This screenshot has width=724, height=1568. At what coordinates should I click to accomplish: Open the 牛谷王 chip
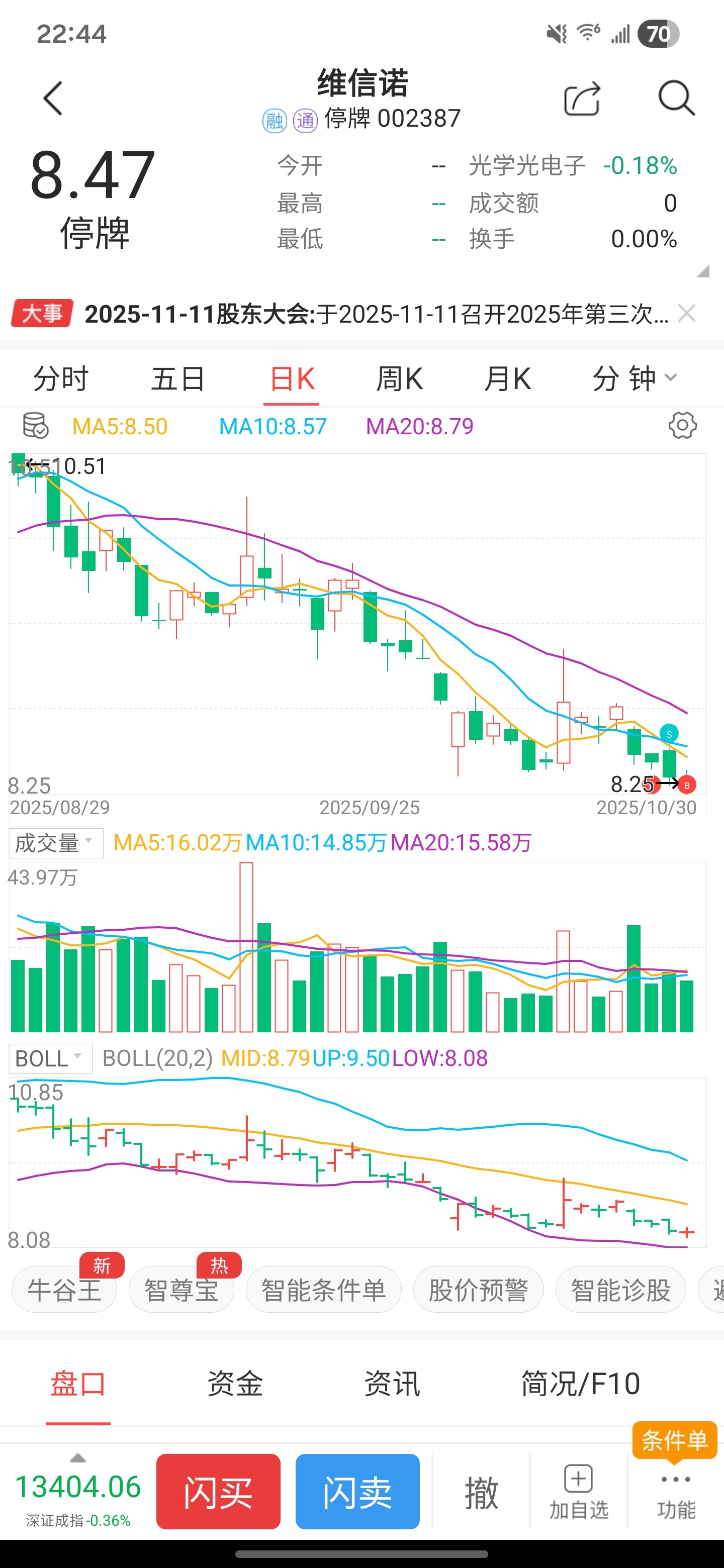[64, 1290]
